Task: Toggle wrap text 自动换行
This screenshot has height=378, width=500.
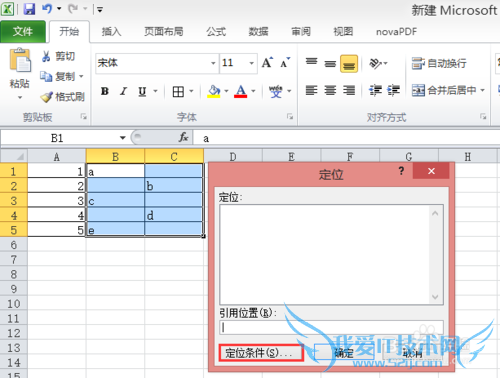Action: (x=439, y=63)
